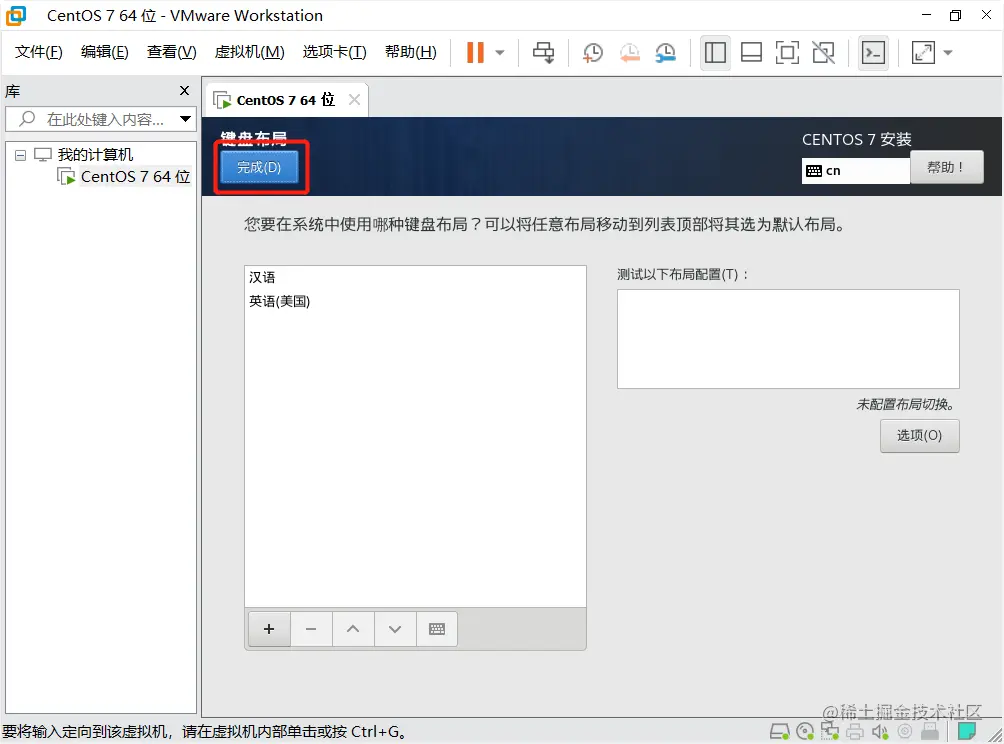This screenshot has height=744, width=1004.
Task: Click the revert to snapshot icon
Action: [629, 53]
